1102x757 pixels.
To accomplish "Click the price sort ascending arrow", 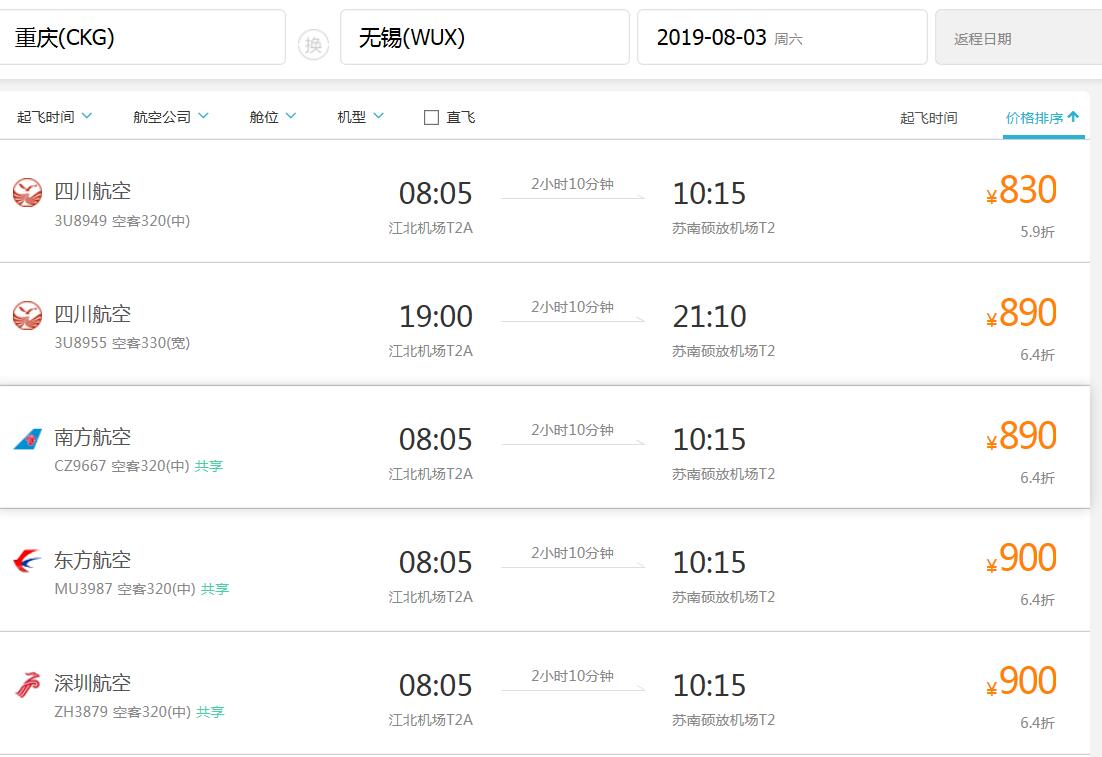I will coord(1072,117).
